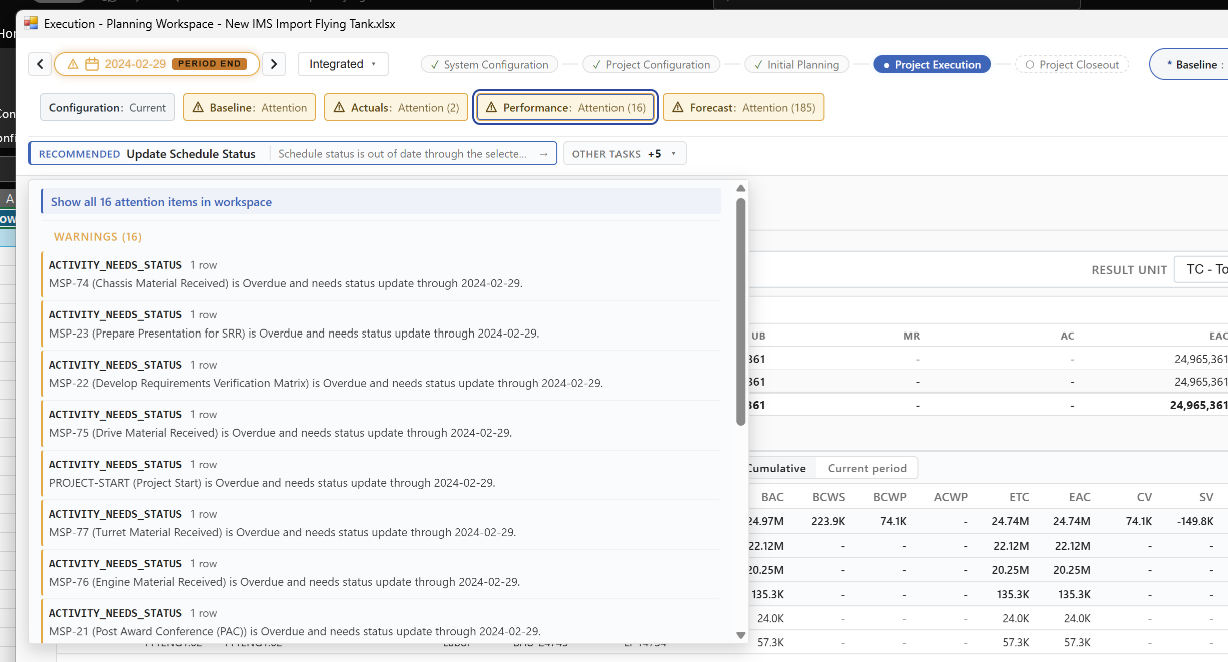Viewport: 1228px width, 662px height.
Task: Click the warnings list scrollbar thumb
Action: [741, 311]
